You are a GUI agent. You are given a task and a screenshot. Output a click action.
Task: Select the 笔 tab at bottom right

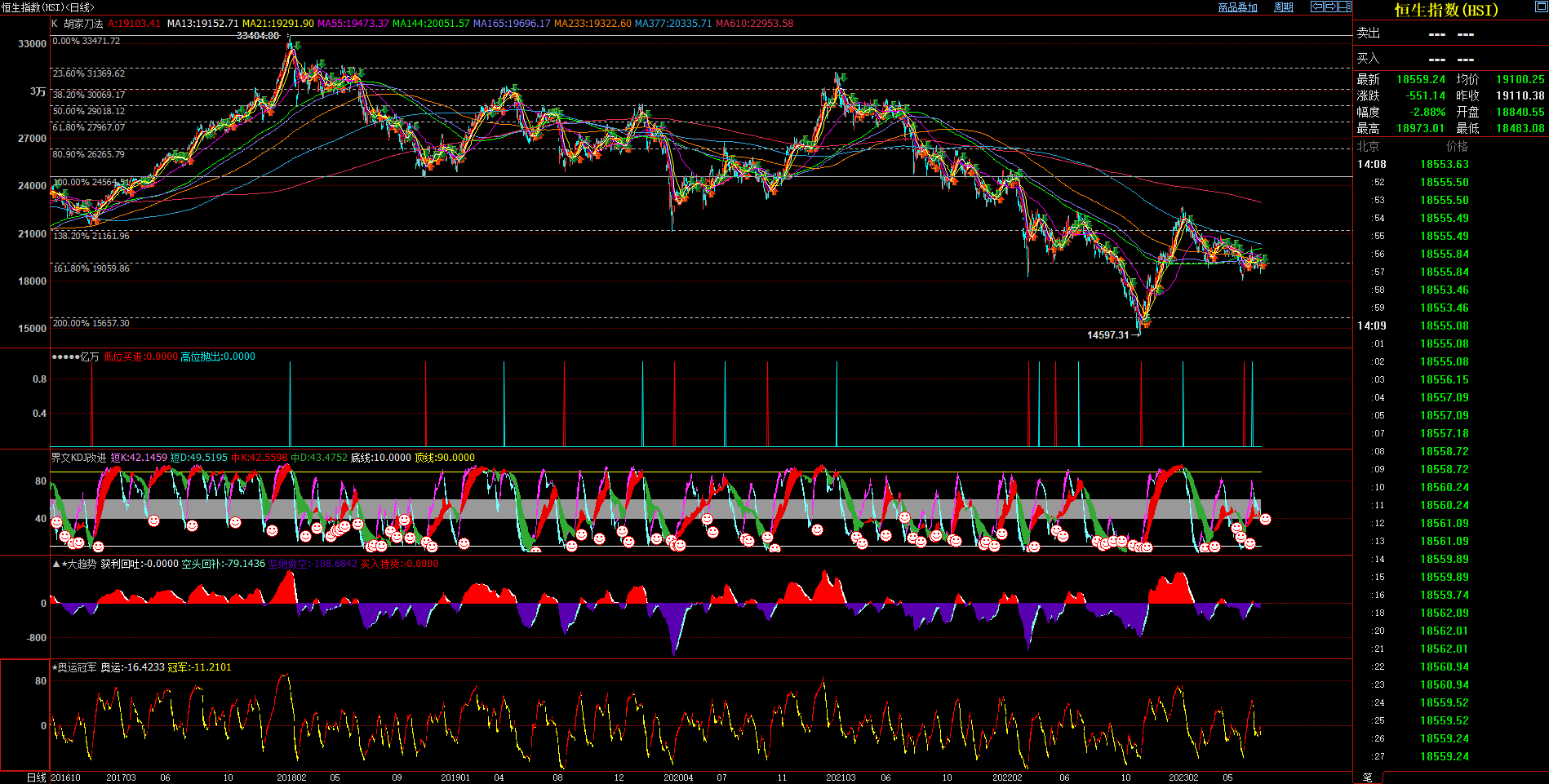(1368, 777)
